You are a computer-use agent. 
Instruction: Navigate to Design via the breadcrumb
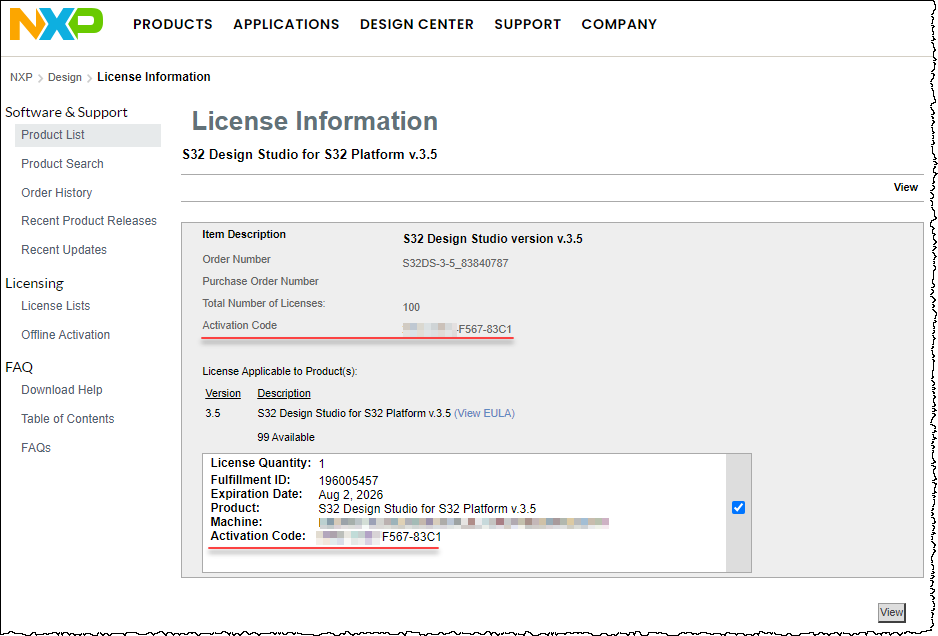(x=64, y=77)
